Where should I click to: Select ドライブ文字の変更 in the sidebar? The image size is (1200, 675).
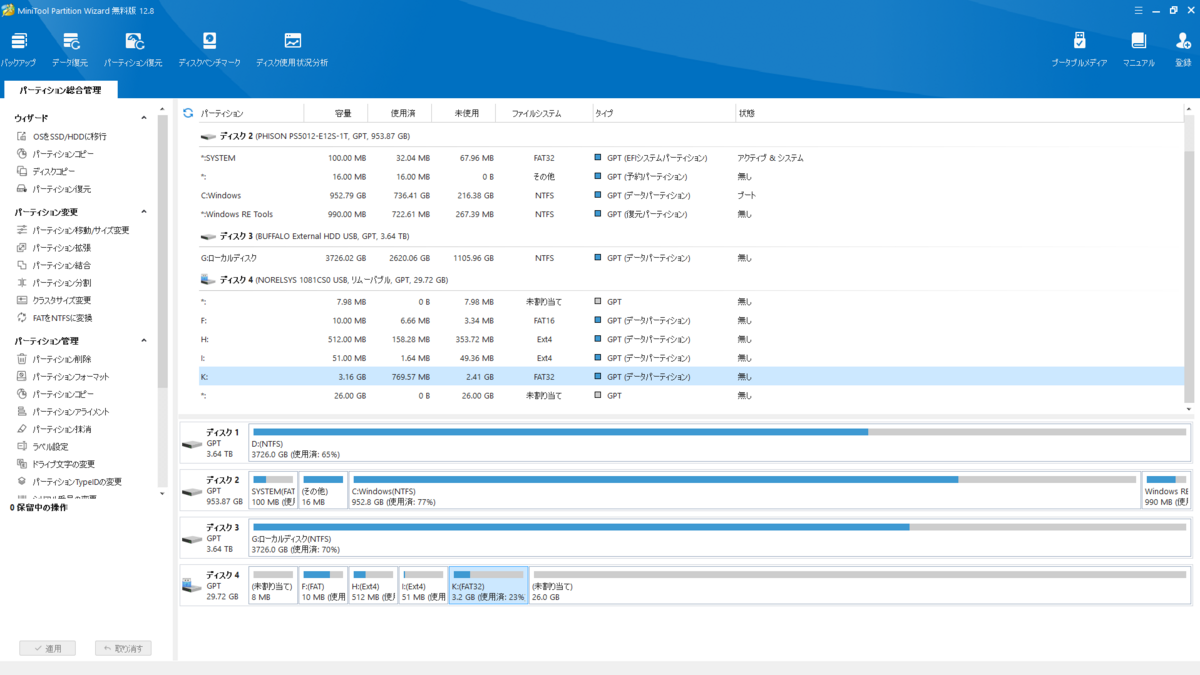coord(56,464)
